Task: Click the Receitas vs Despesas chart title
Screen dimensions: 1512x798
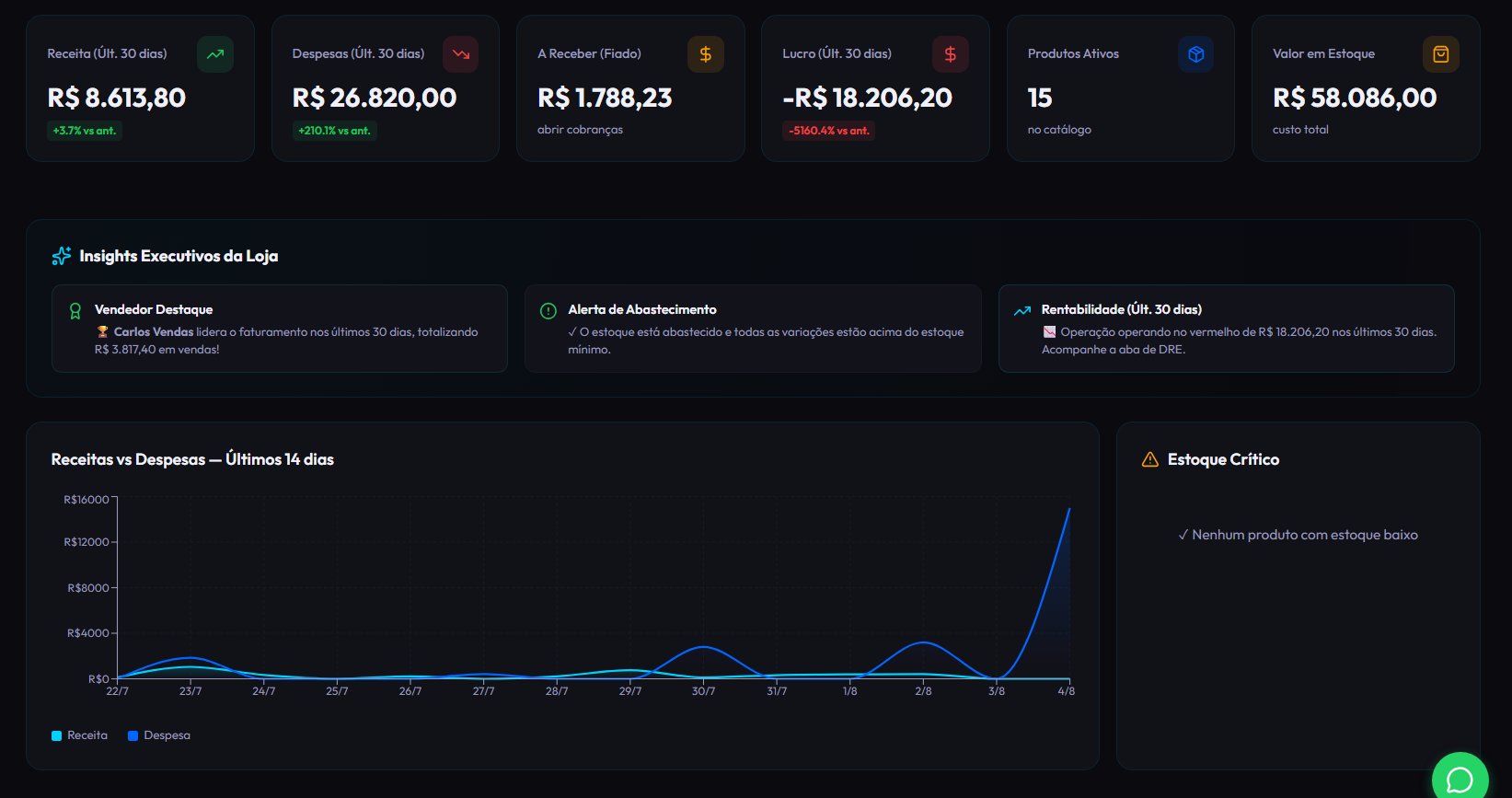Action: point(192,459)
